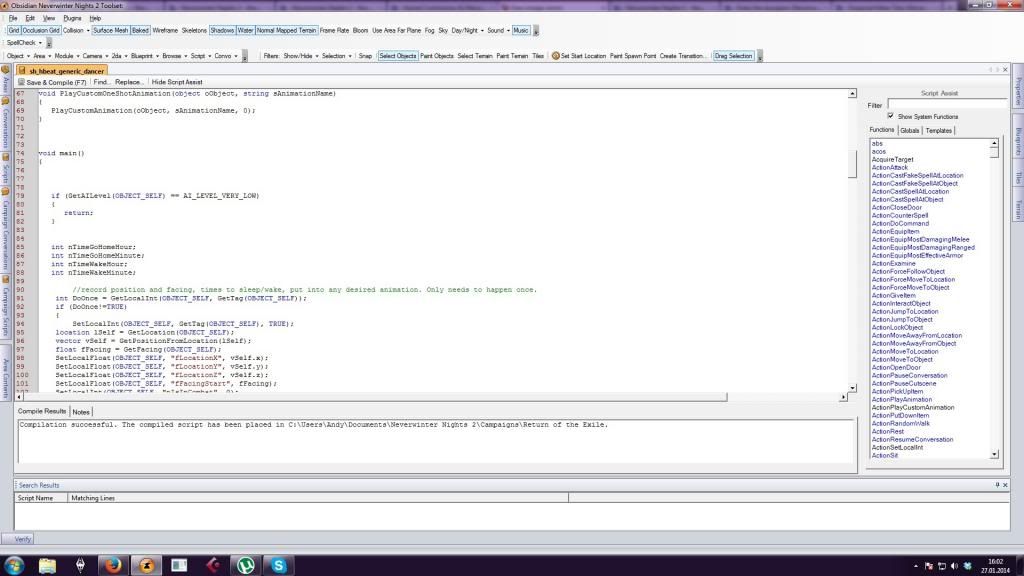The height and width of the screenshot is (576, 1024).
Task: Open the SpellCheck dropdown
Action: click(24, 43)
